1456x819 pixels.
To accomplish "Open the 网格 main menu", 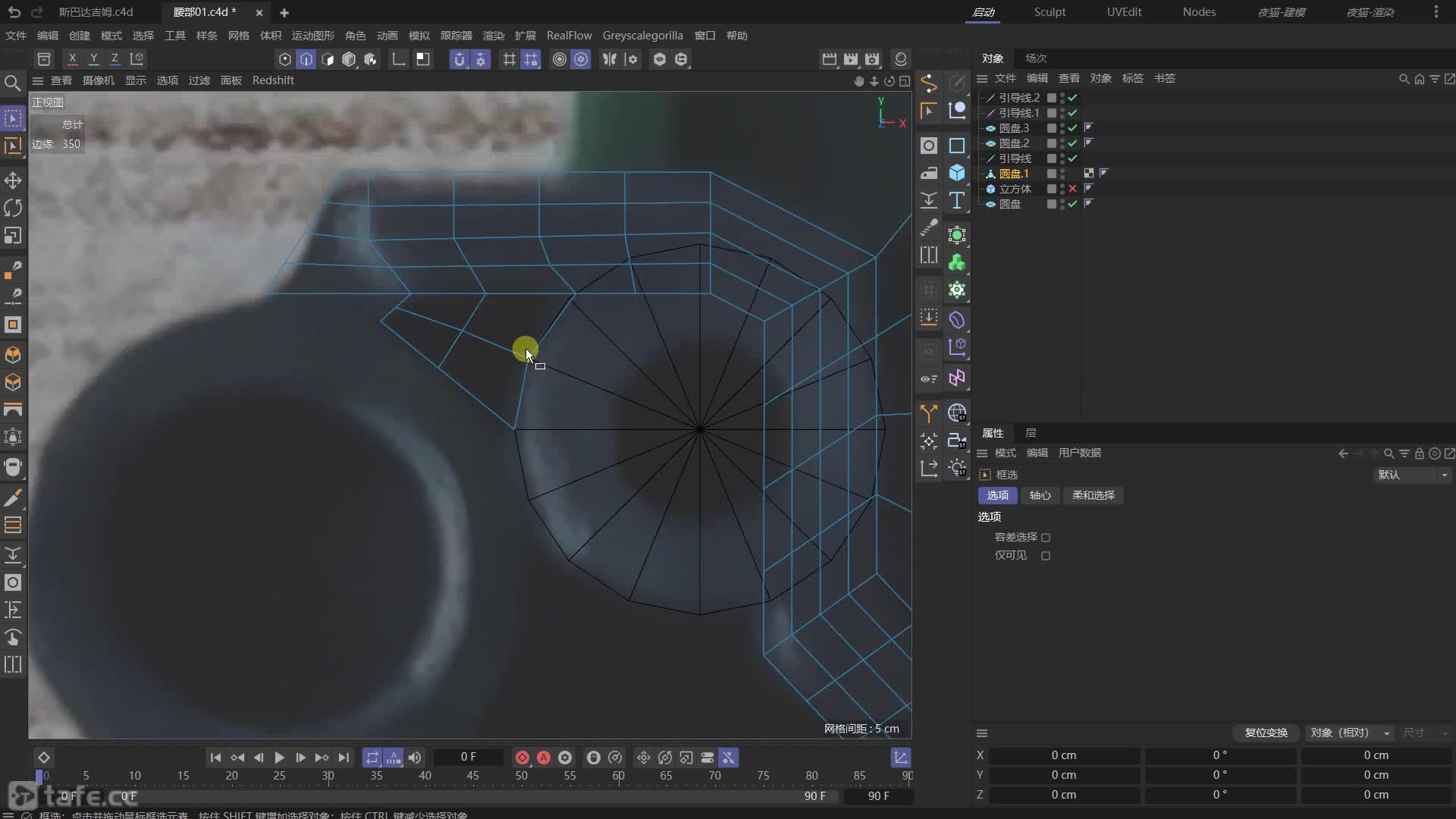I will (238, 36).
